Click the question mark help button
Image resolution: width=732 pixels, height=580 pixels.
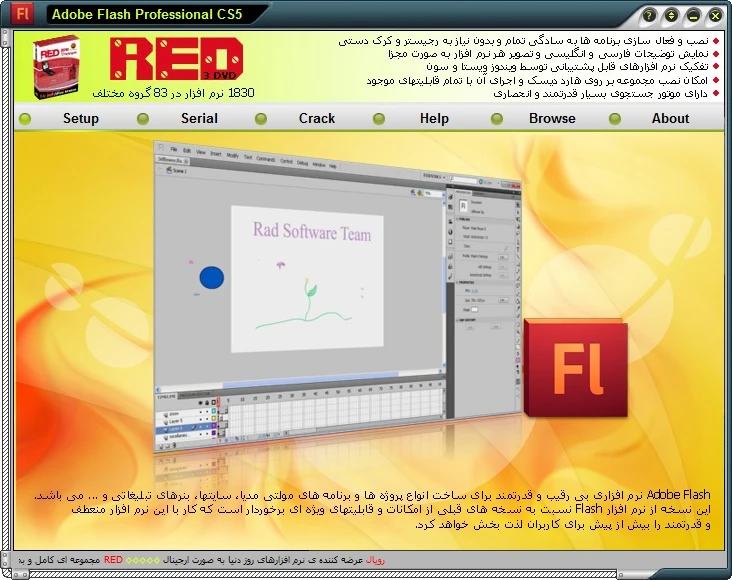click(650, 16)
